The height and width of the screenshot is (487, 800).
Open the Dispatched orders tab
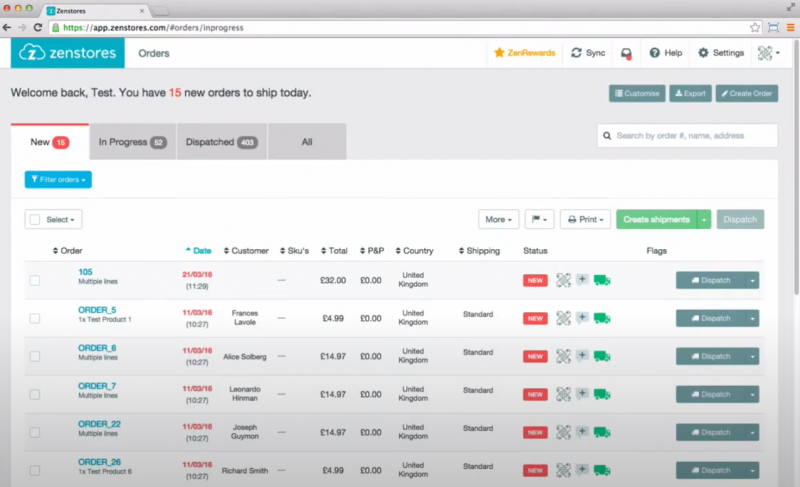click(x=221, y=142)
